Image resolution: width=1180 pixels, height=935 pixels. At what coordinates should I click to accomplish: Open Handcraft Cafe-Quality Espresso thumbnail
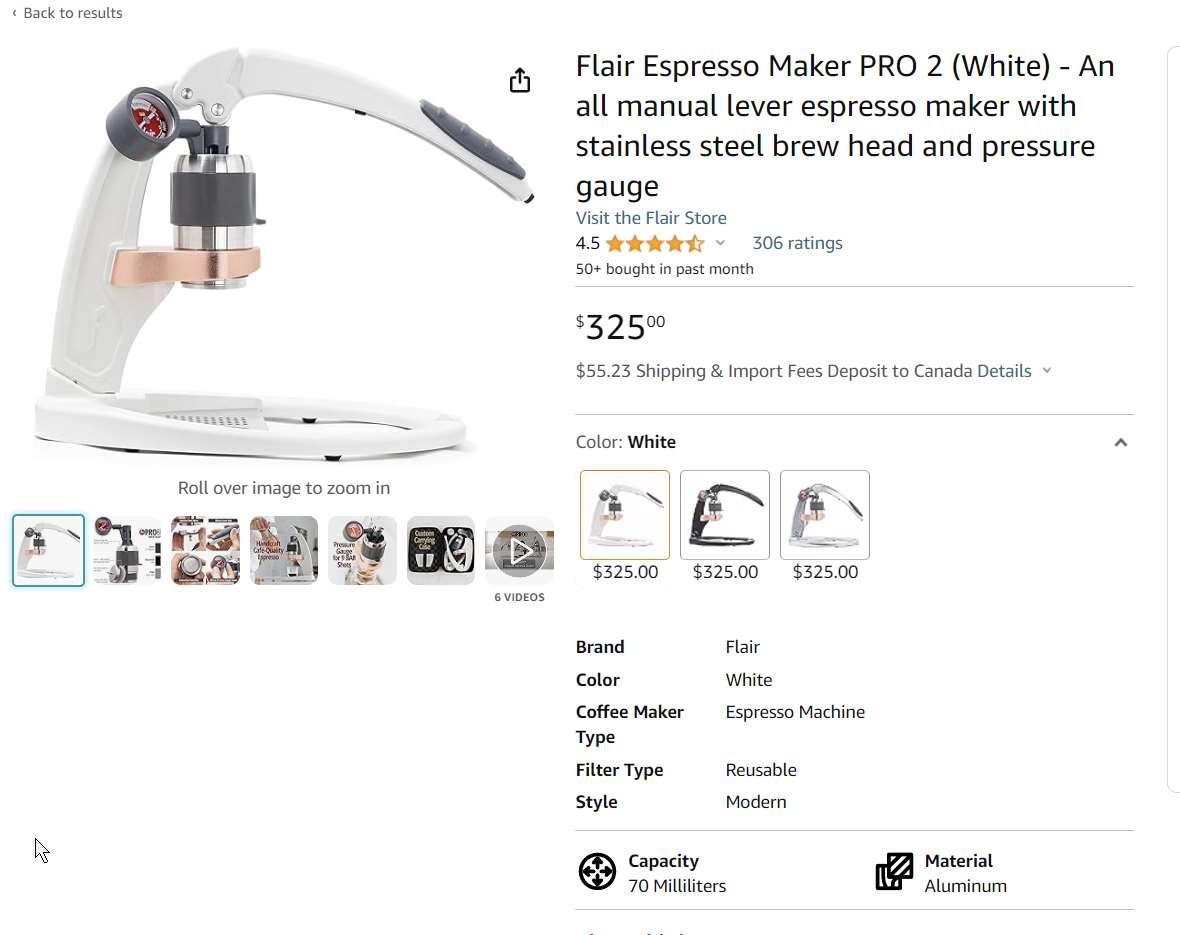[284, 550]
